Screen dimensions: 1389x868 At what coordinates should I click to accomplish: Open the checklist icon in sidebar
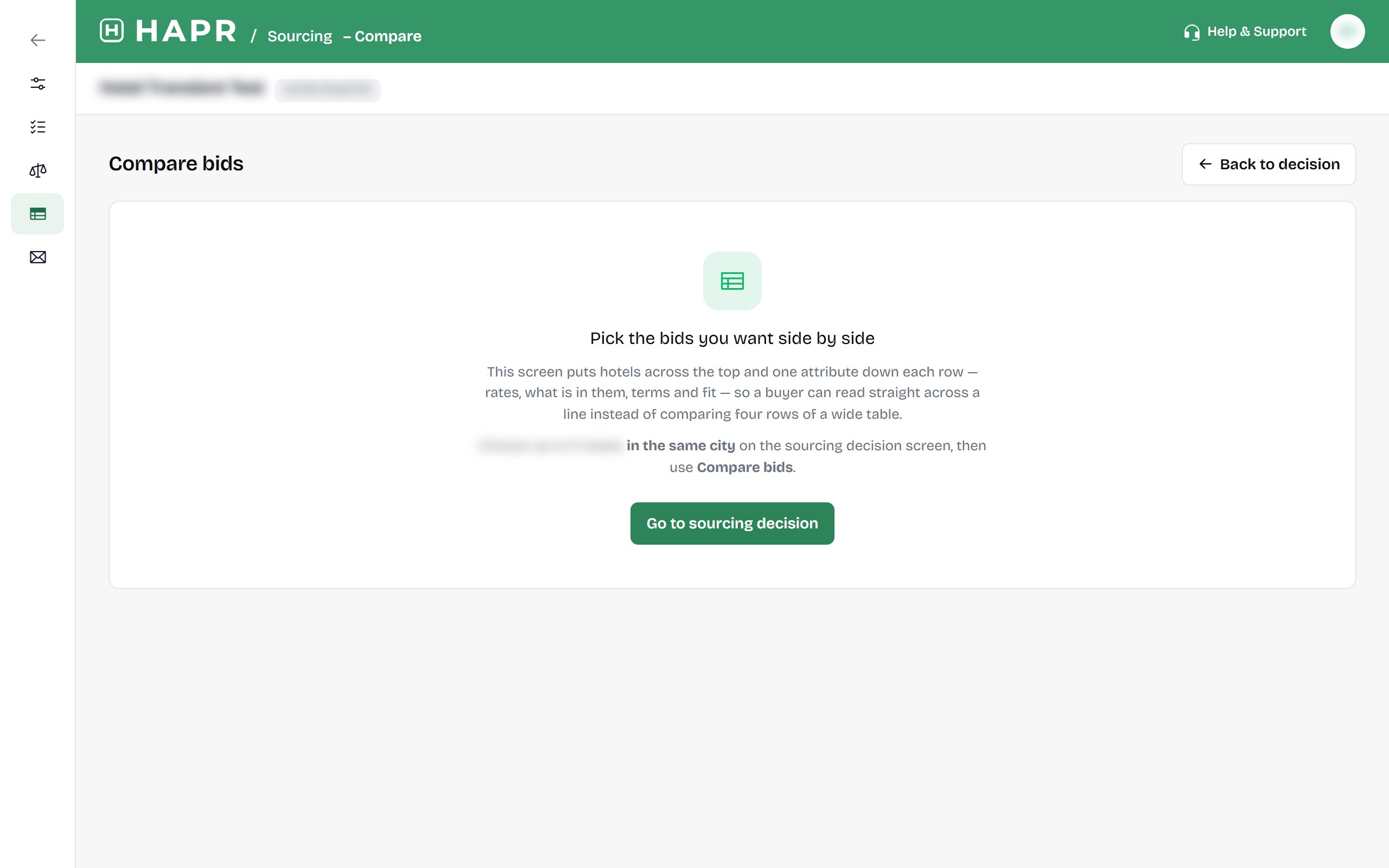coord(38,127)
